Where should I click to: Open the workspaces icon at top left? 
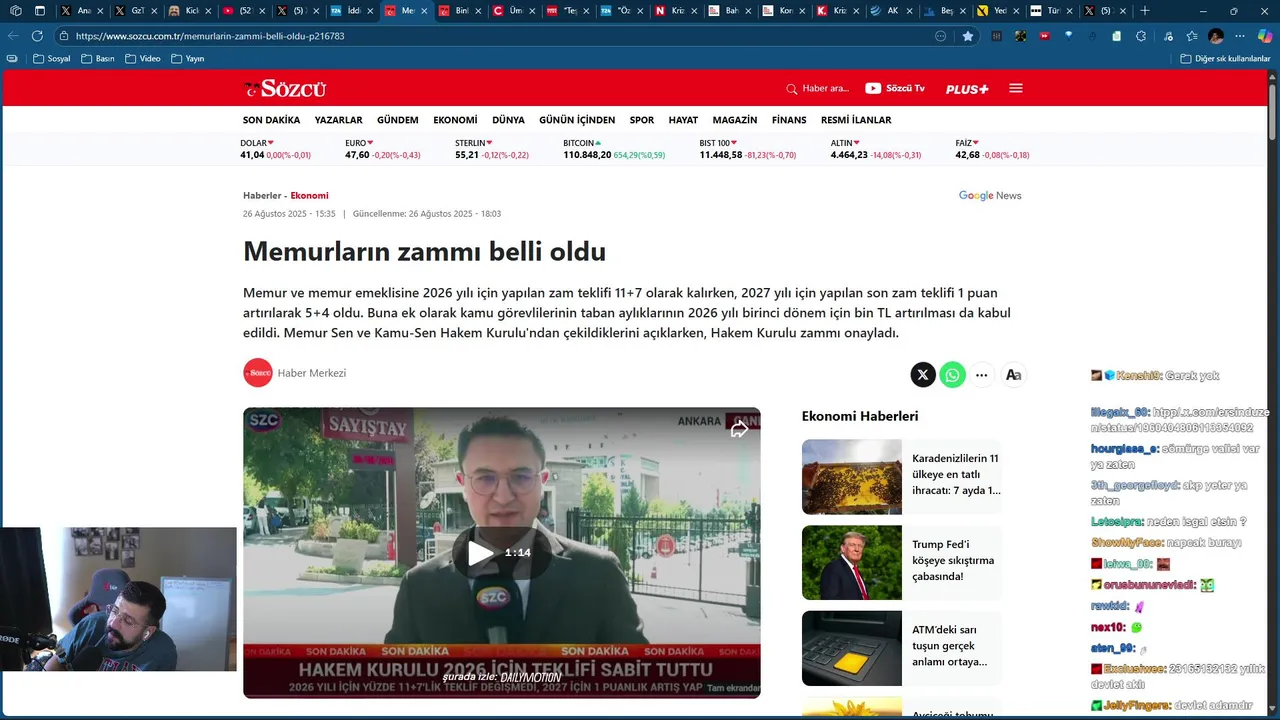click(x=14, y=11)
